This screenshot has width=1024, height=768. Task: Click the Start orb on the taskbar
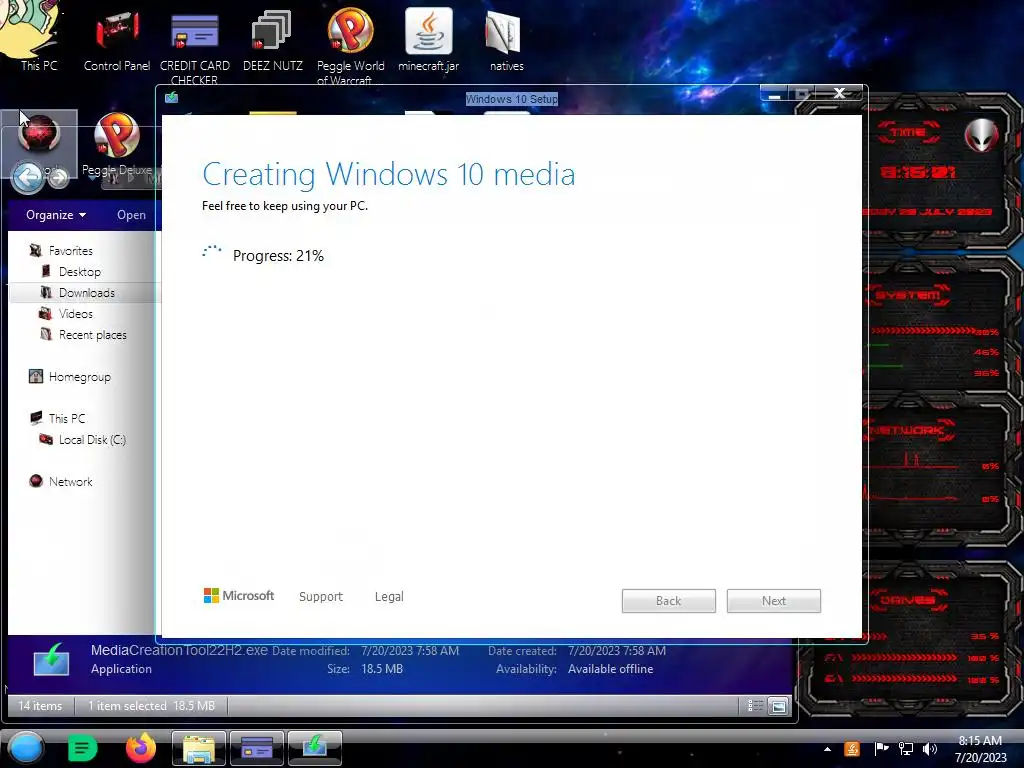(x=26, y=748)
